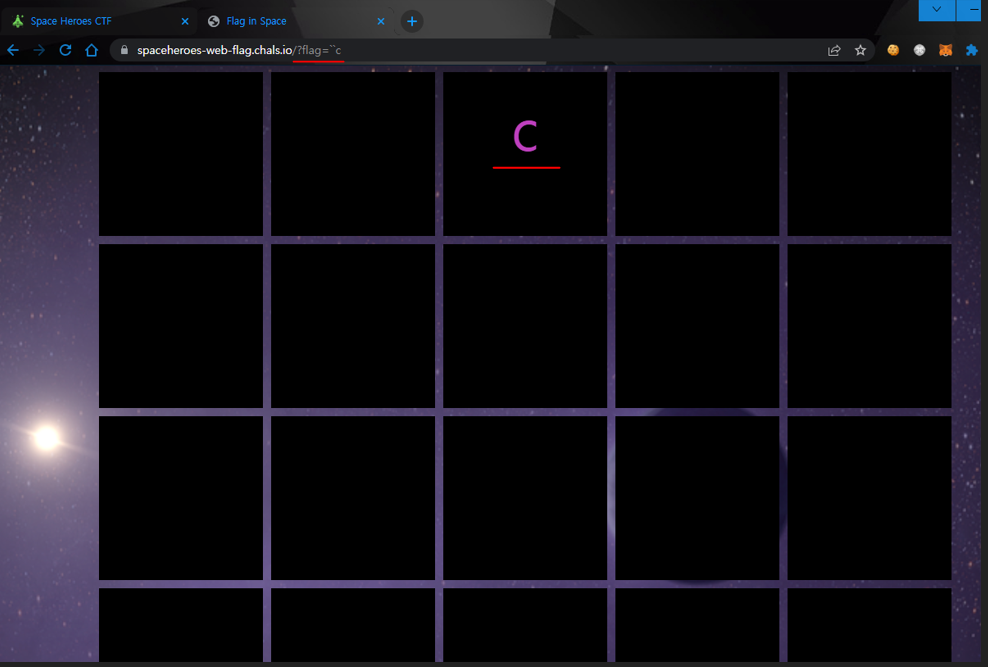Open the extensions puzzle menu

(x=972, y=50)
